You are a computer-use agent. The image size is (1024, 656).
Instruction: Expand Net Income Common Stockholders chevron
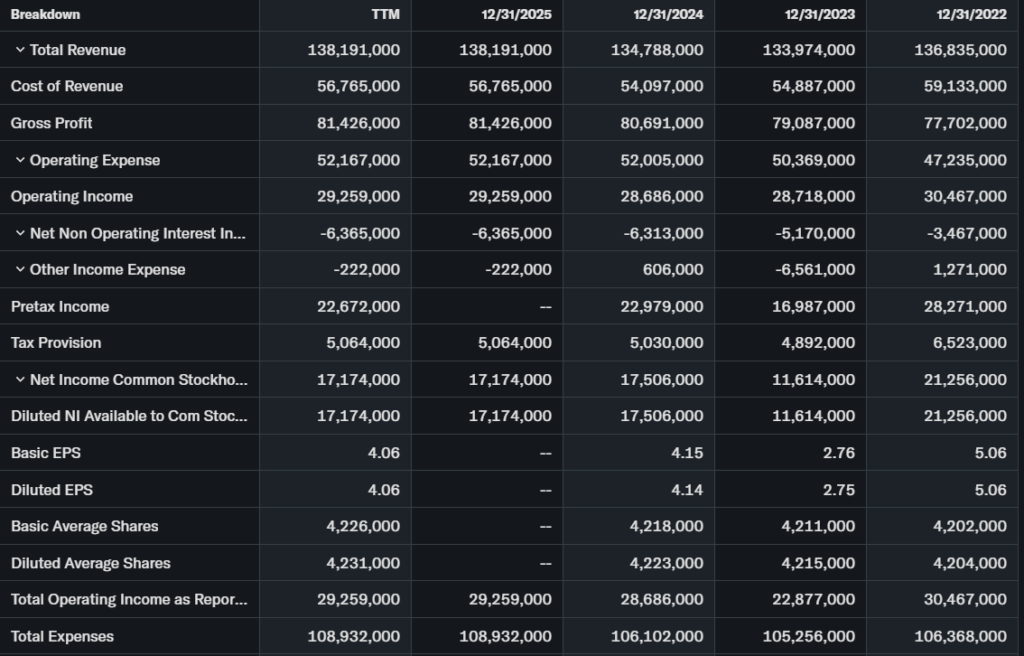[x=20, y=380]
